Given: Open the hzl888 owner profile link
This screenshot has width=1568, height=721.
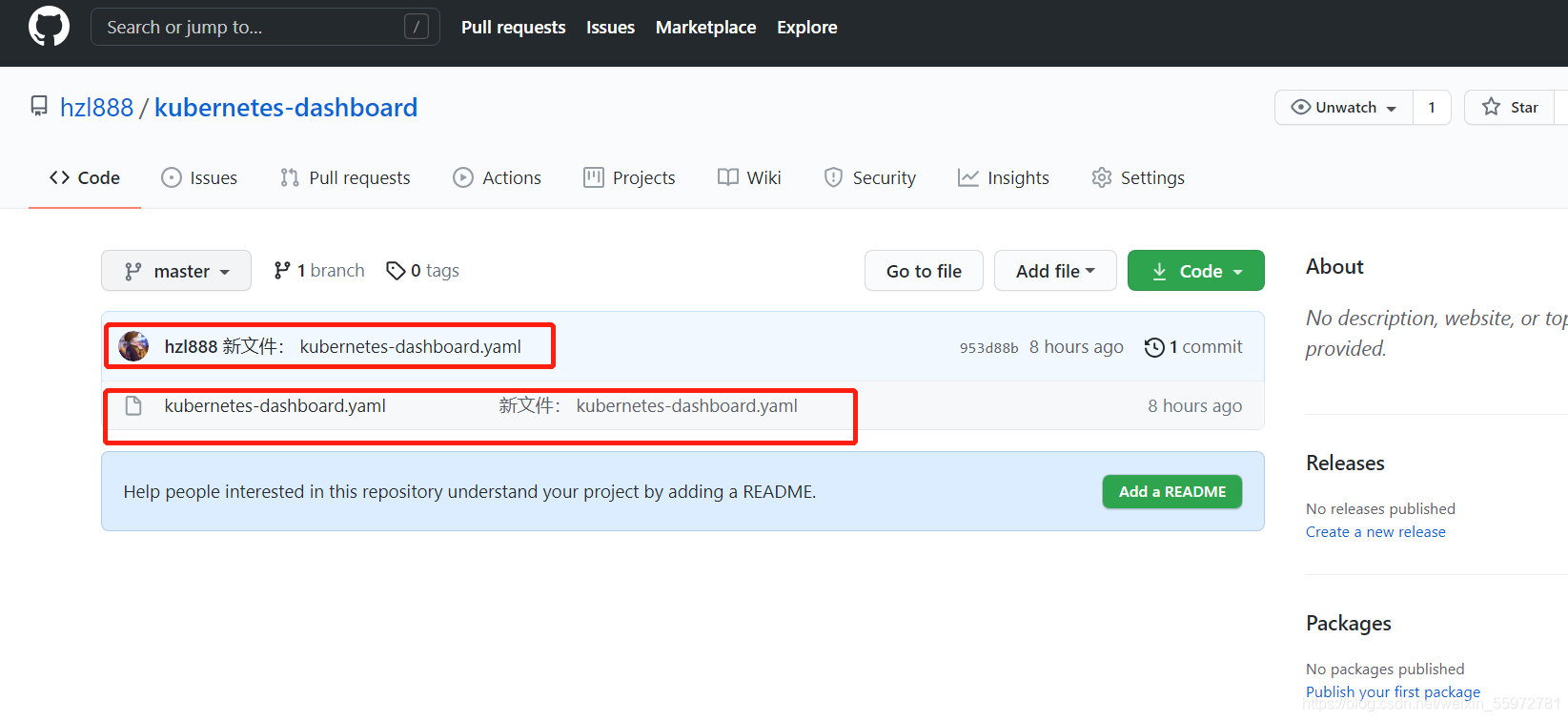Looking at the screenshot, I should (x=96, y=108).
